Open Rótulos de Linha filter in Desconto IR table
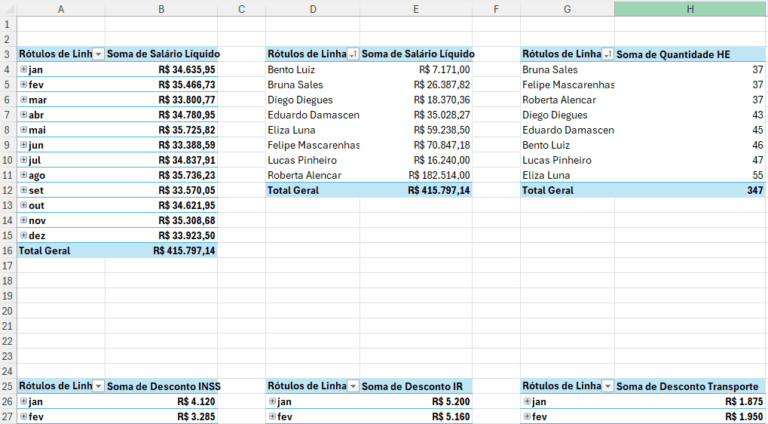This screenshot has width=768, height=424. 353,386
